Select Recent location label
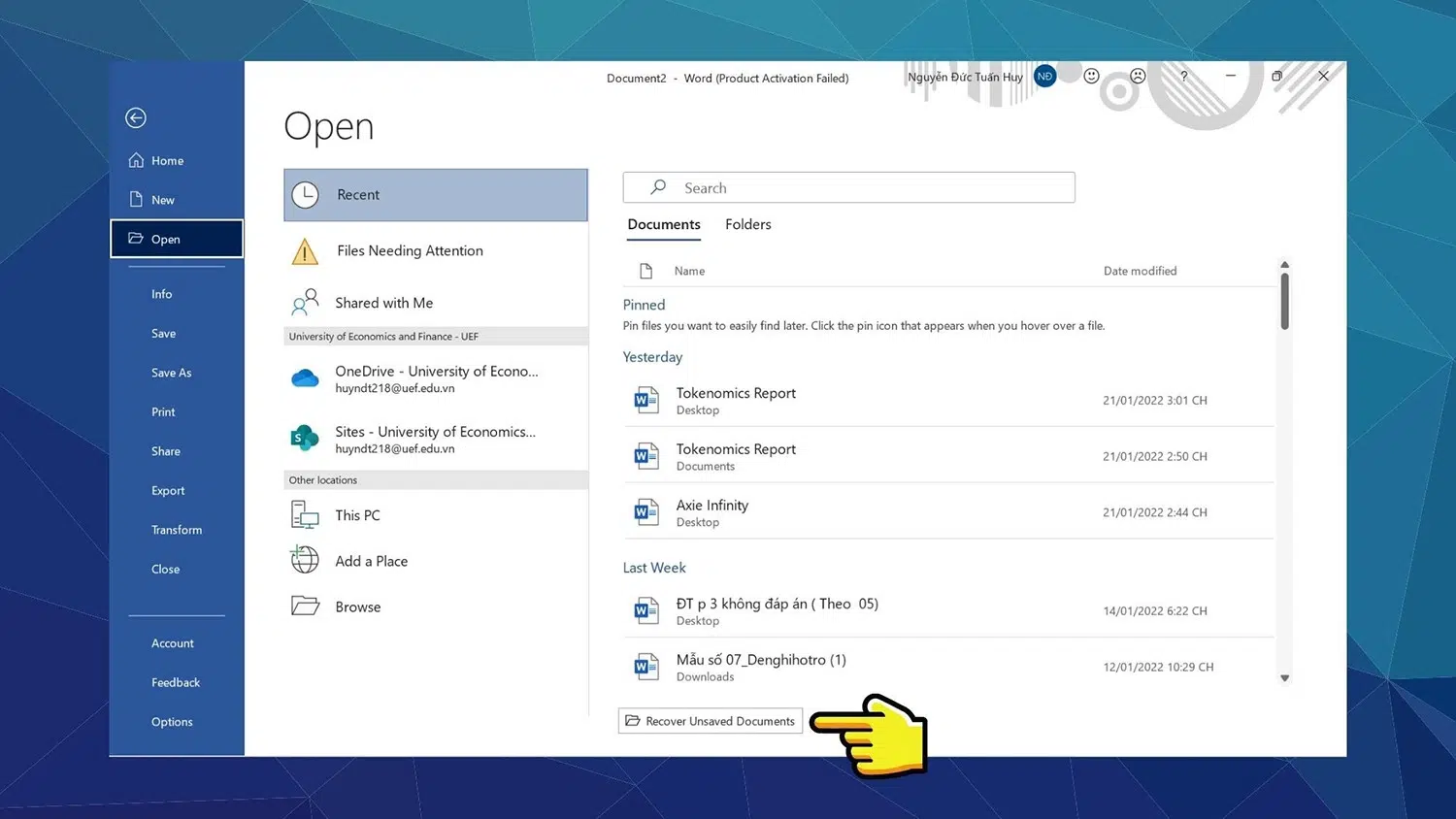 358,195
